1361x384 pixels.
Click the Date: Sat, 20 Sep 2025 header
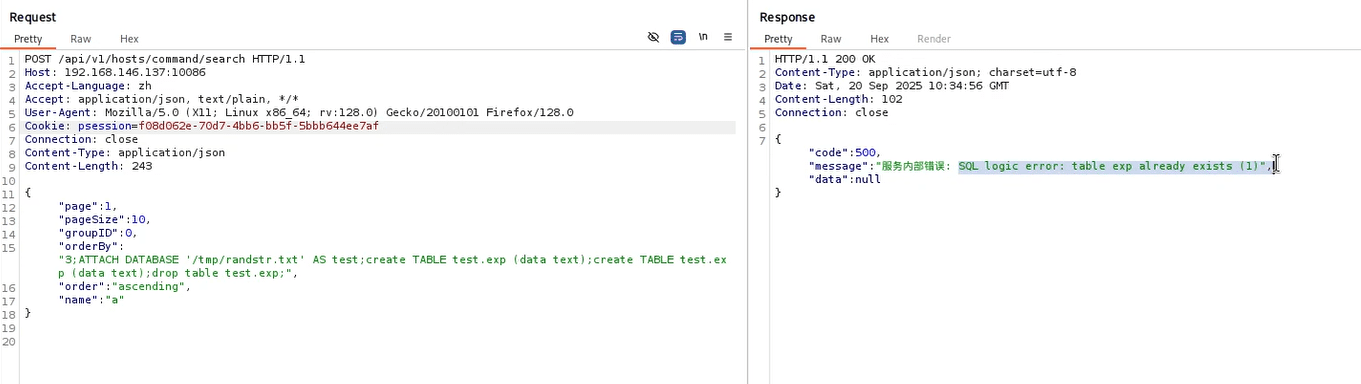pyautogui.click(x=892, y=86)
